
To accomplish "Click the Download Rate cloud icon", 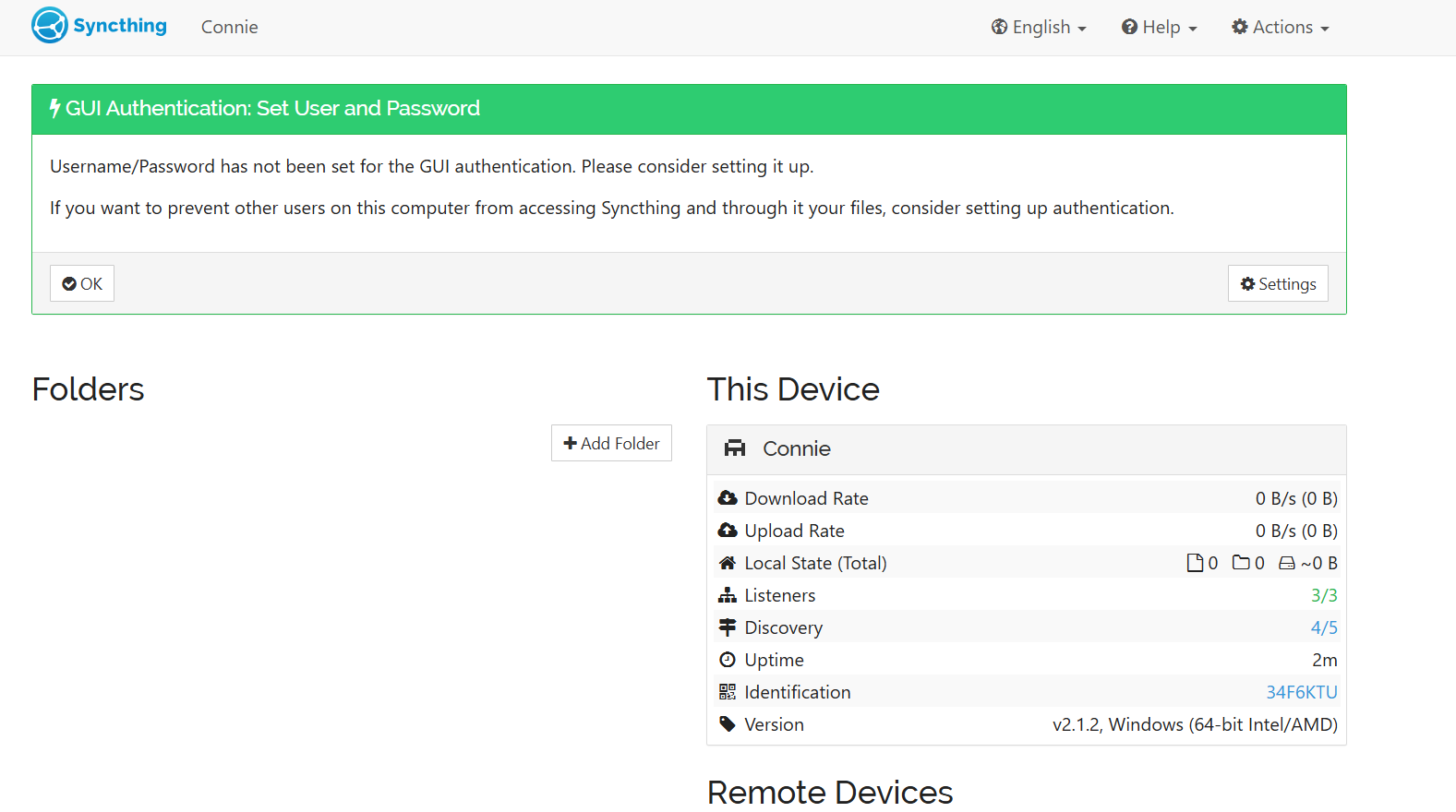I will click(x=728, y=498).
